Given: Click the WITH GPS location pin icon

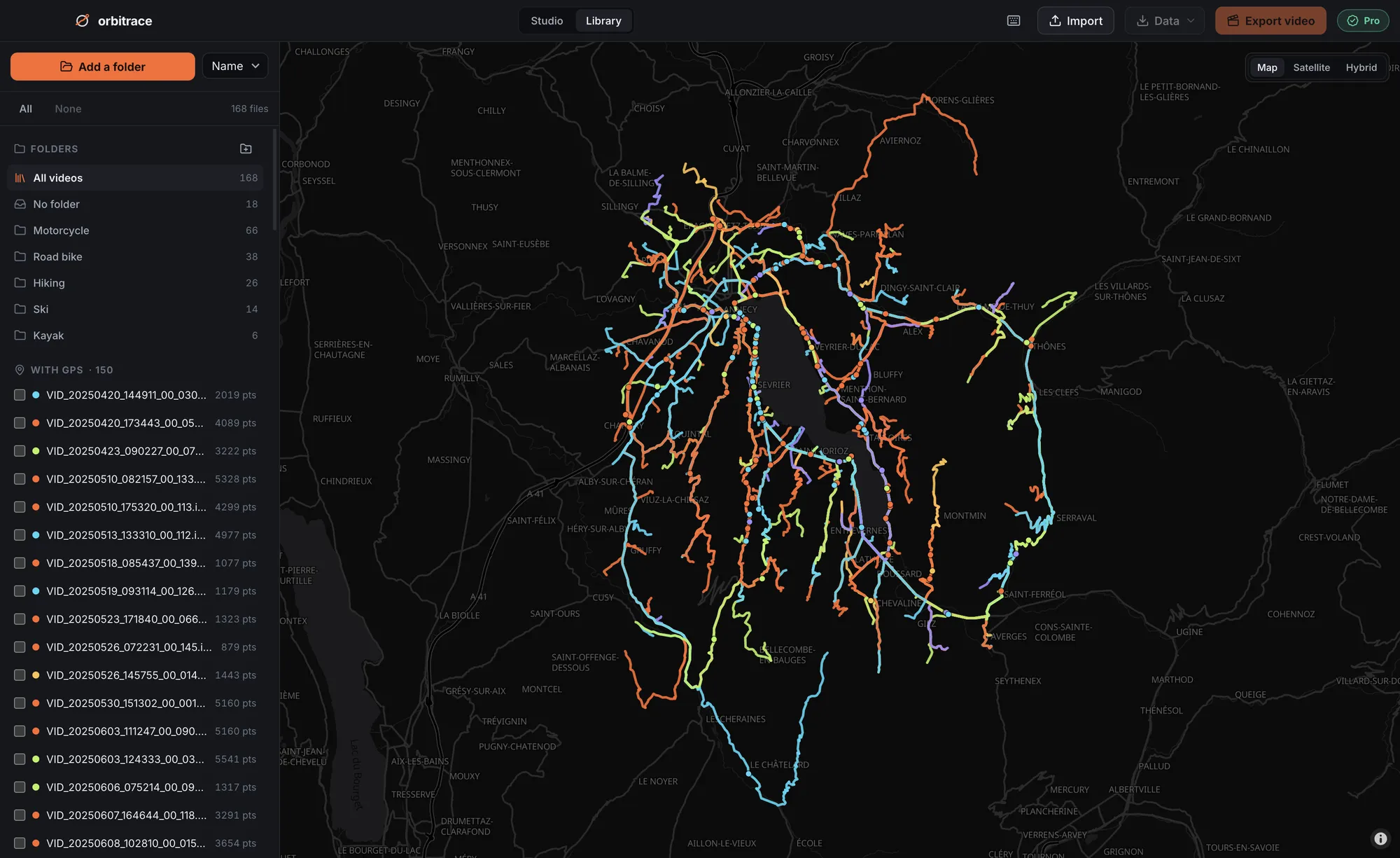Looking at the screenshot, I should pyautogui.click(x=20, y=370).
